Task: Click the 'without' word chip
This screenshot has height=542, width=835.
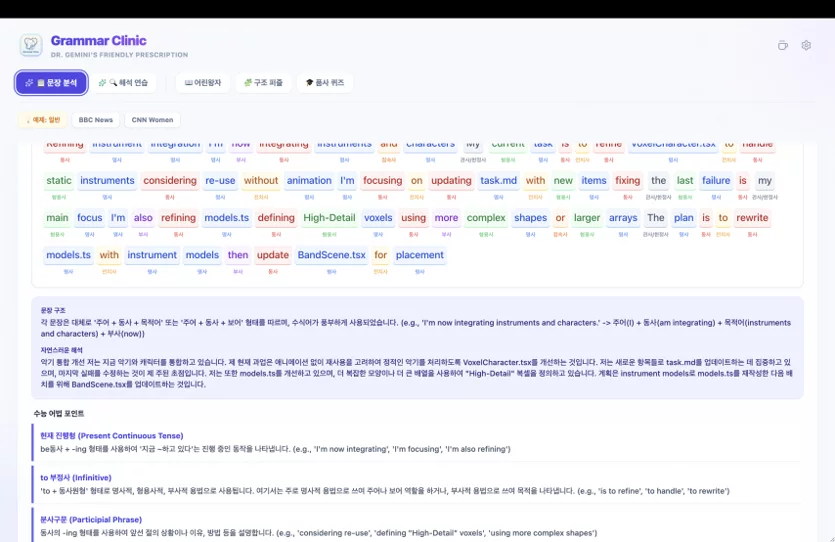Action: pos(261,180)
